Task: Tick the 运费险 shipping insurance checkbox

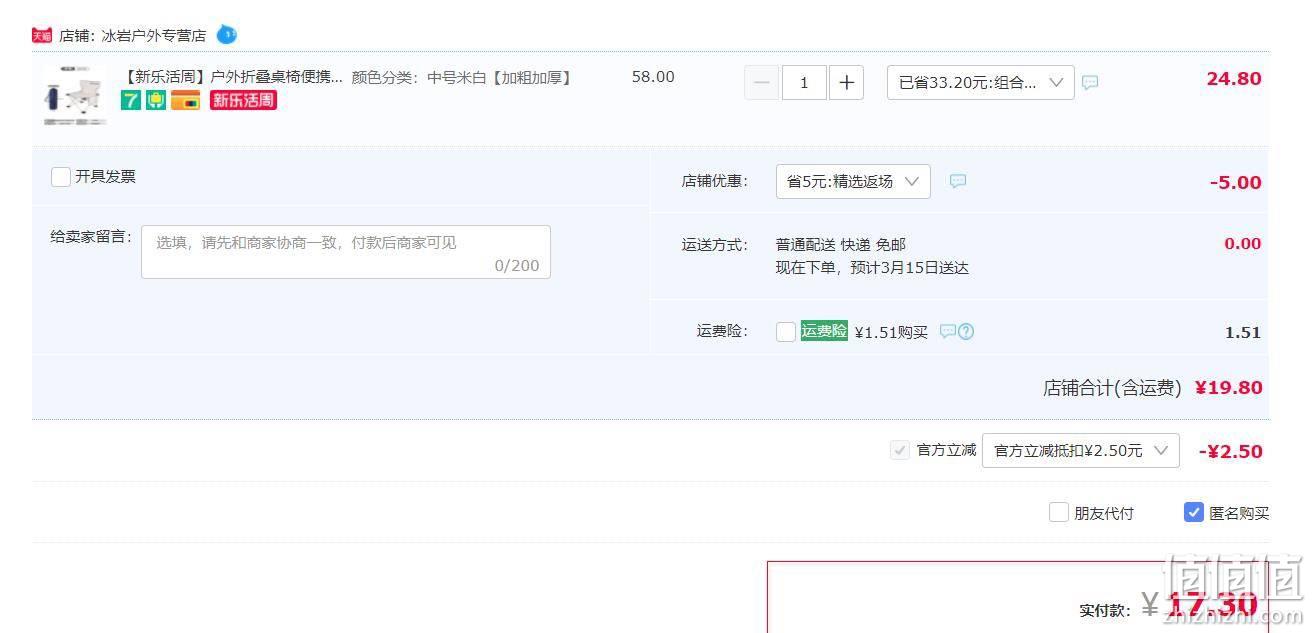Action: click(x=786, y=332)
